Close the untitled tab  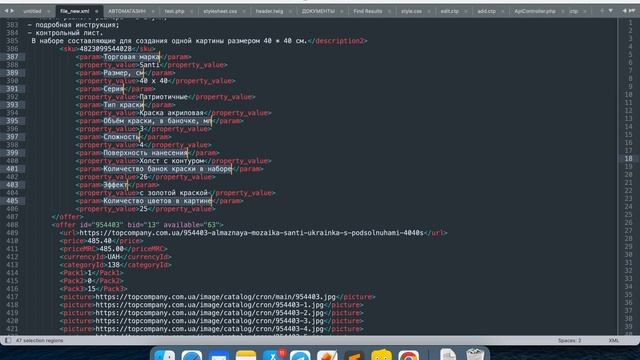(49, 11)
